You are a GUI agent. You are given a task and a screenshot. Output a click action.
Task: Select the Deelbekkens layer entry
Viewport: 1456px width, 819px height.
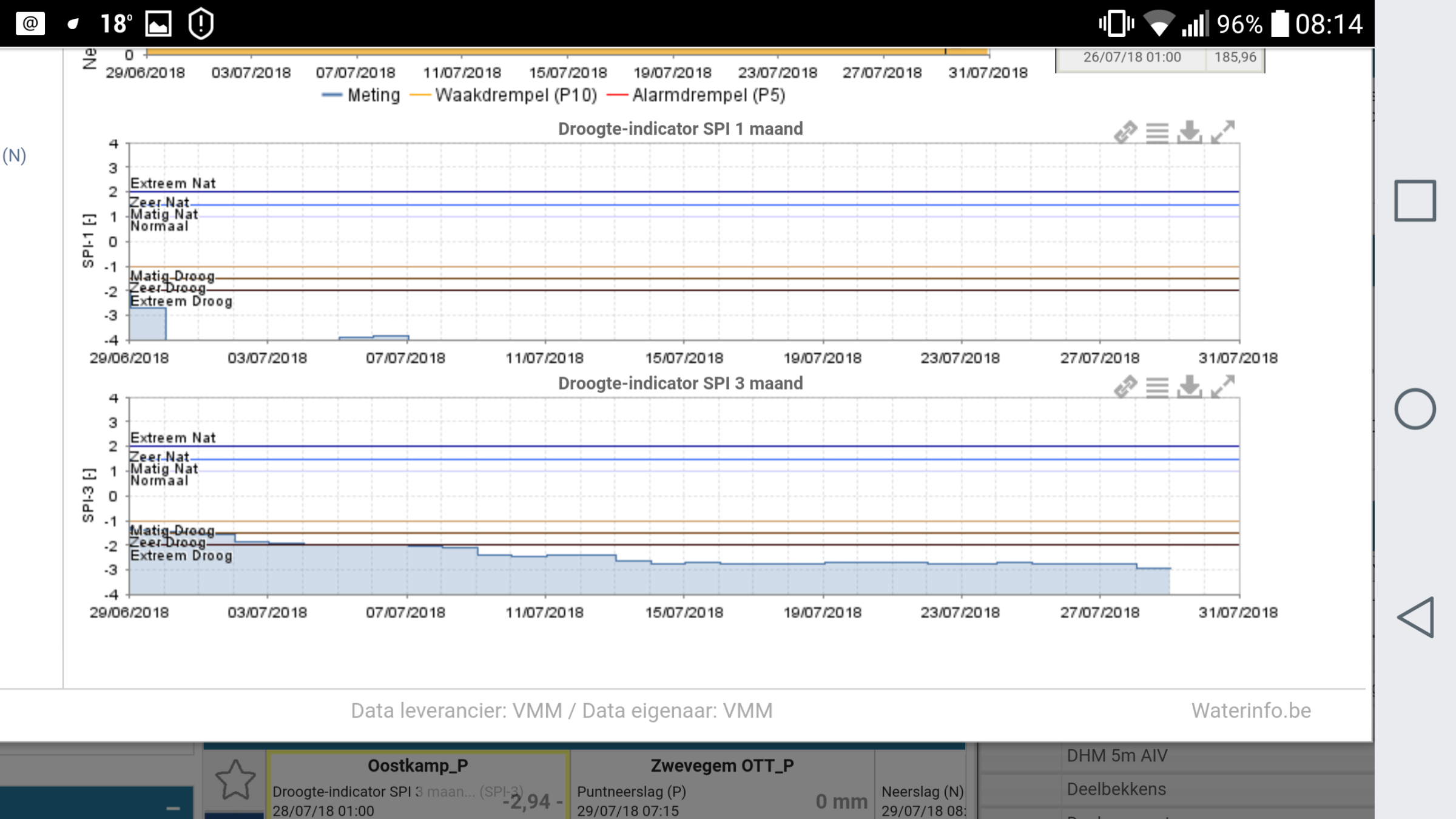(1116, 789)
